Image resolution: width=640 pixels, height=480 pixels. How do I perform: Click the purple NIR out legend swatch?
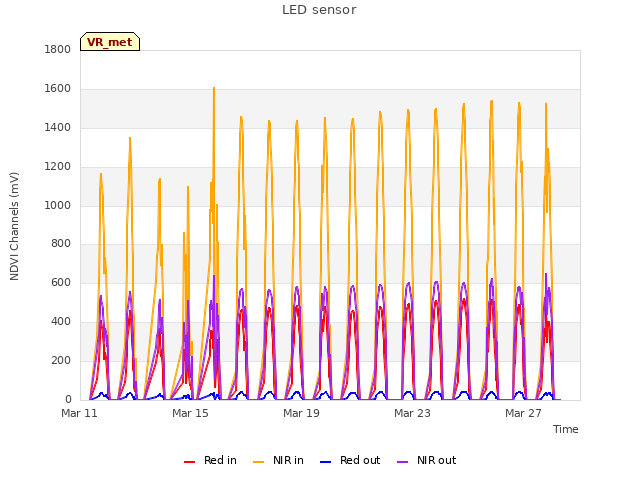click(x=402, y=462)
